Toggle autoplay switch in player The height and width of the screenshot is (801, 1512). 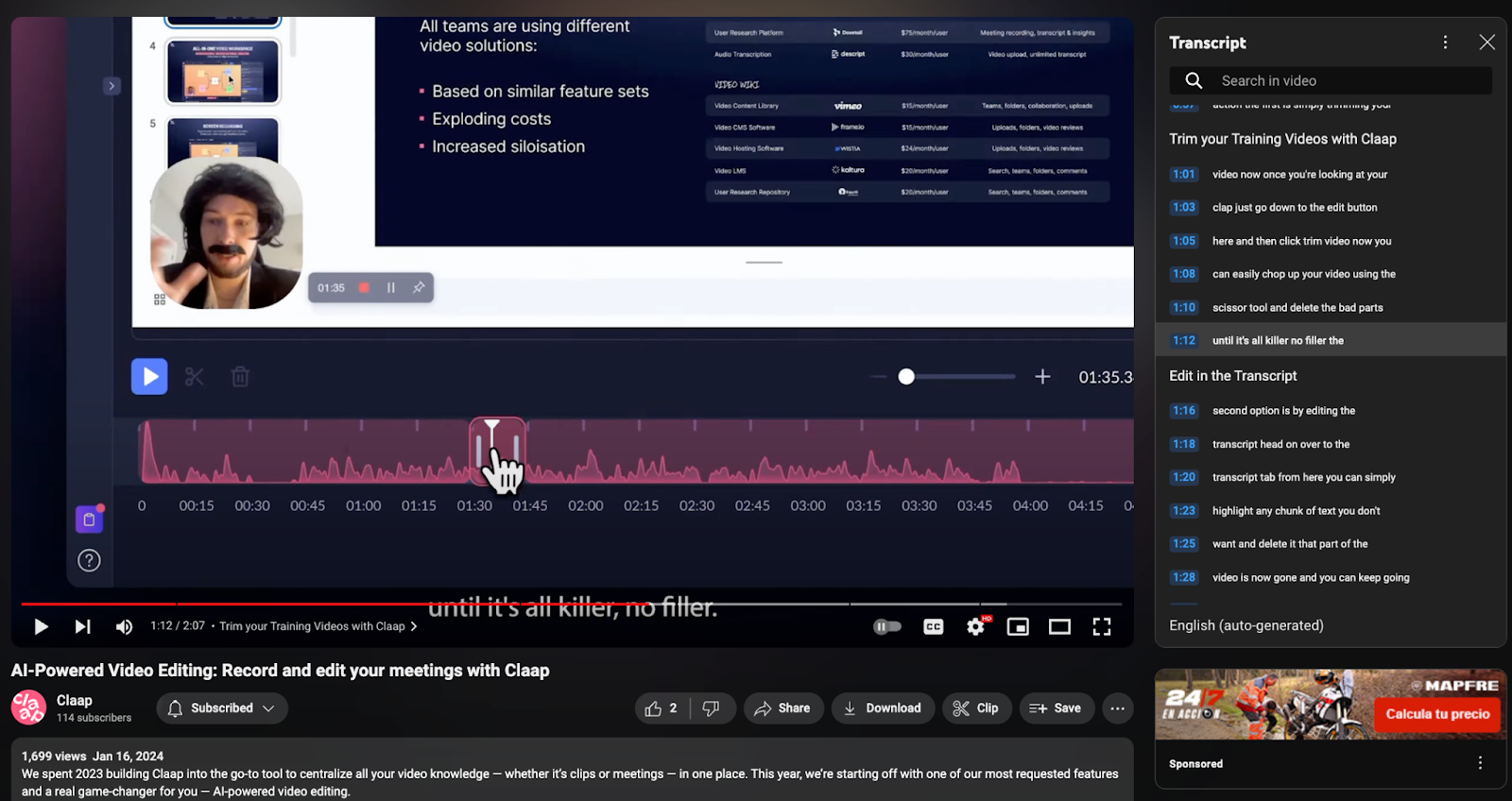(x=886, y=626)
